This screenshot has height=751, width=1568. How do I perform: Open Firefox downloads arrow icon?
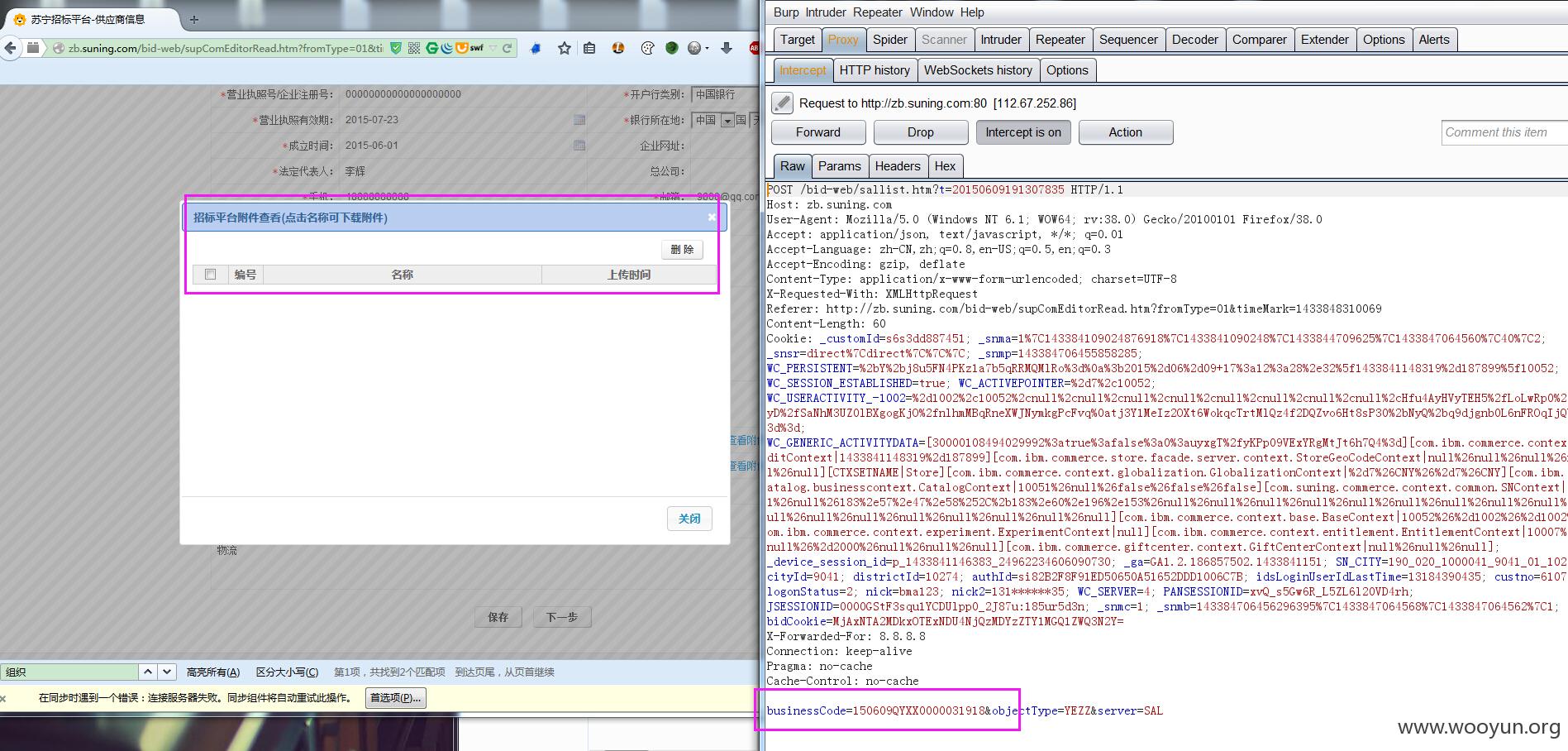click(x=727, y=48)
